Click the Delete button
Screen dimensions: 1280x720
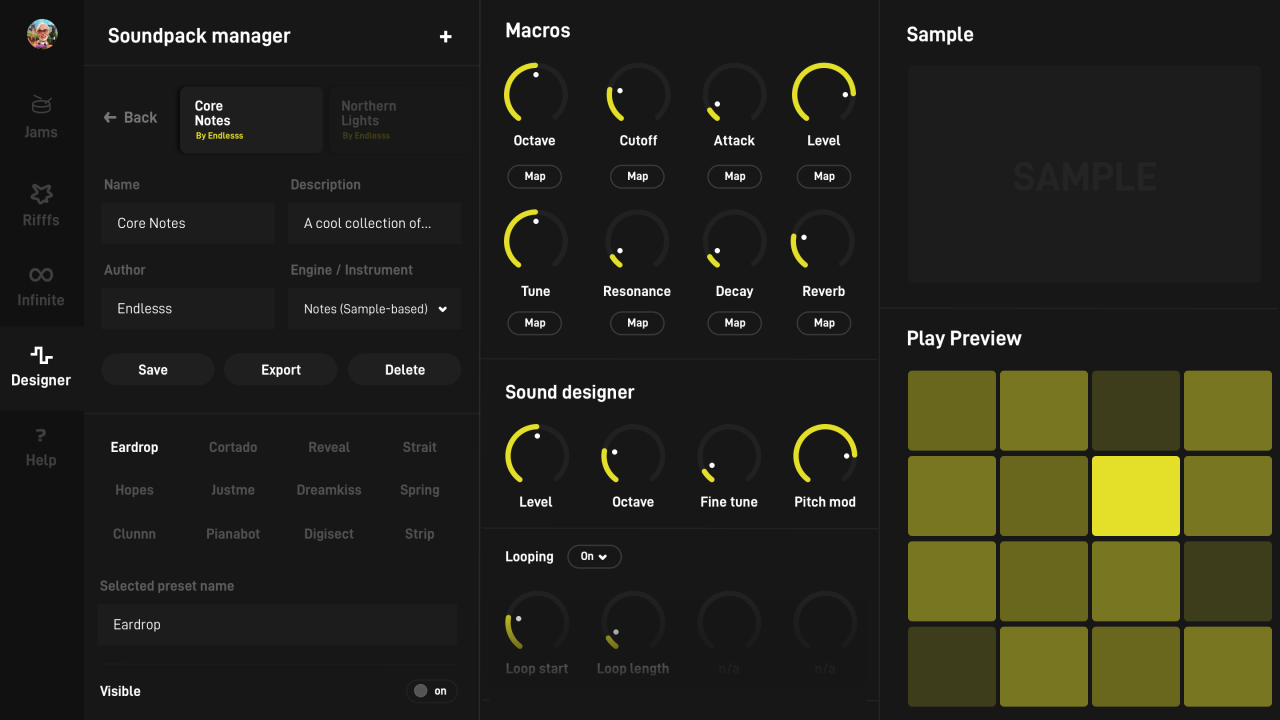coord(404,370)
